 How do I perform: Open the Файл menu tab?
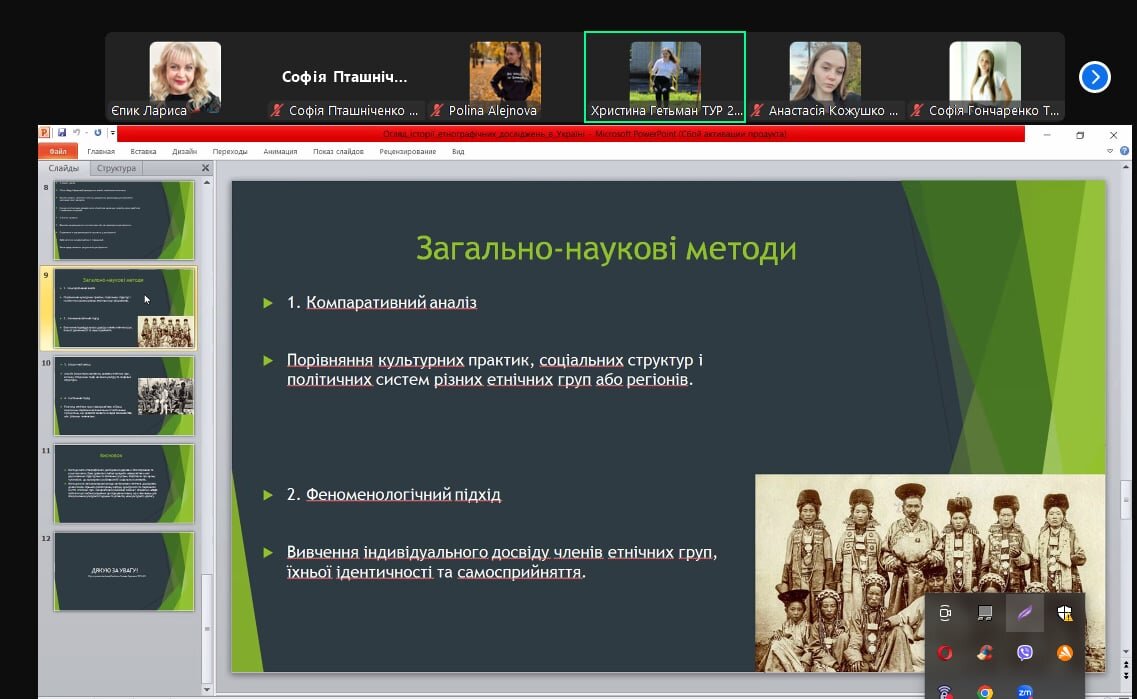[x=57, y=152]
